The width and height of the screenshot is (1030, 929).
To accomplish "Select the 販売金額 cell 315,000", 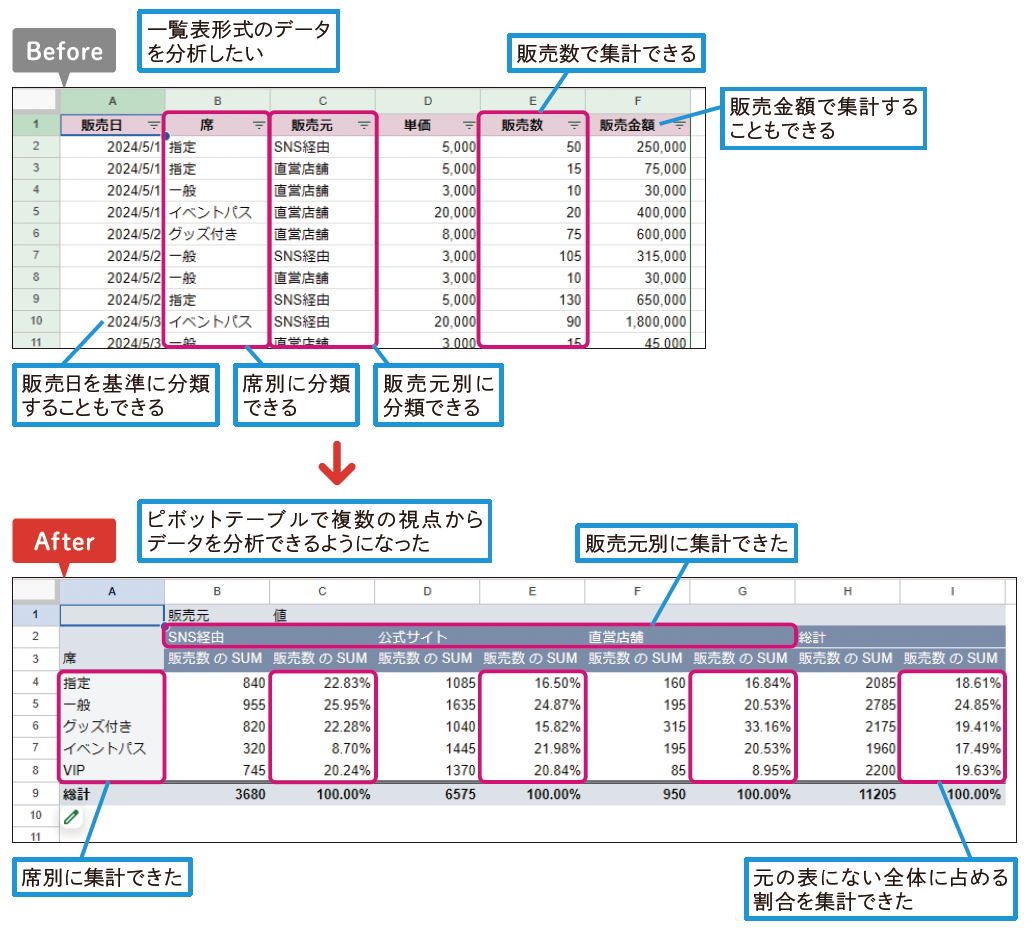I will point(638,256).
